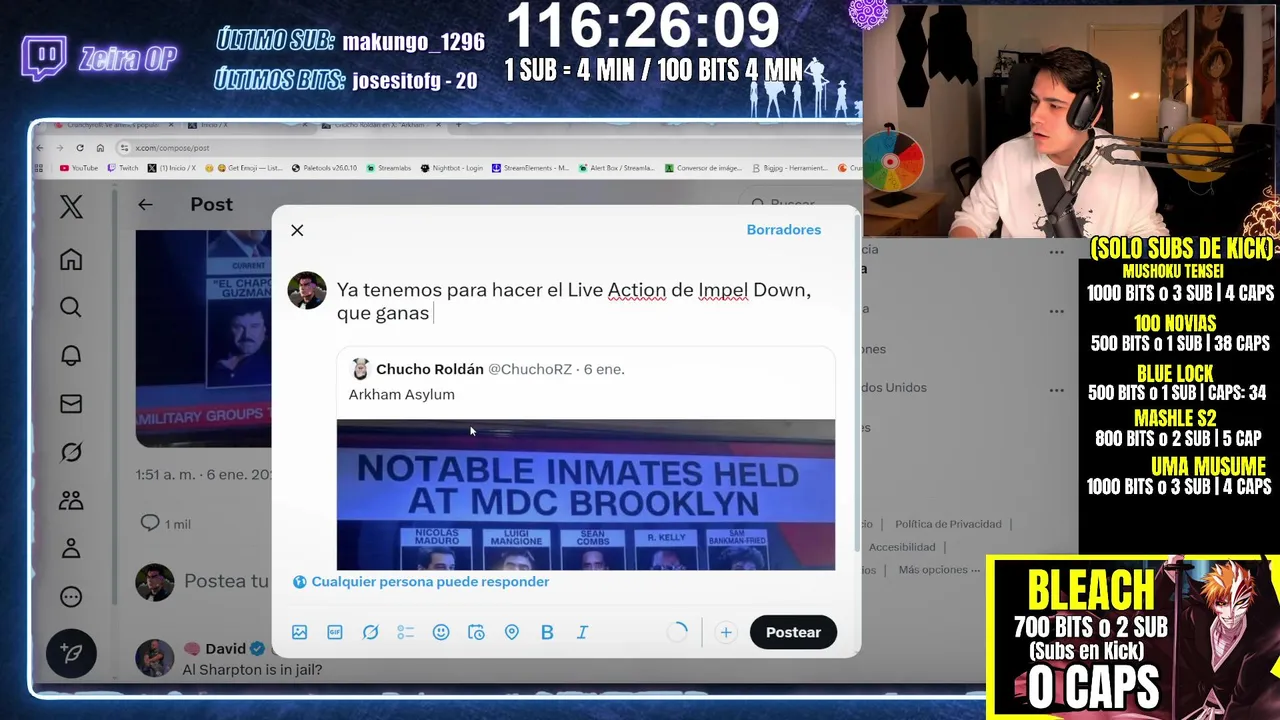1280x720 pixels.
Task: Open the Get Emoji bookmark
Action: click(245, 168)
